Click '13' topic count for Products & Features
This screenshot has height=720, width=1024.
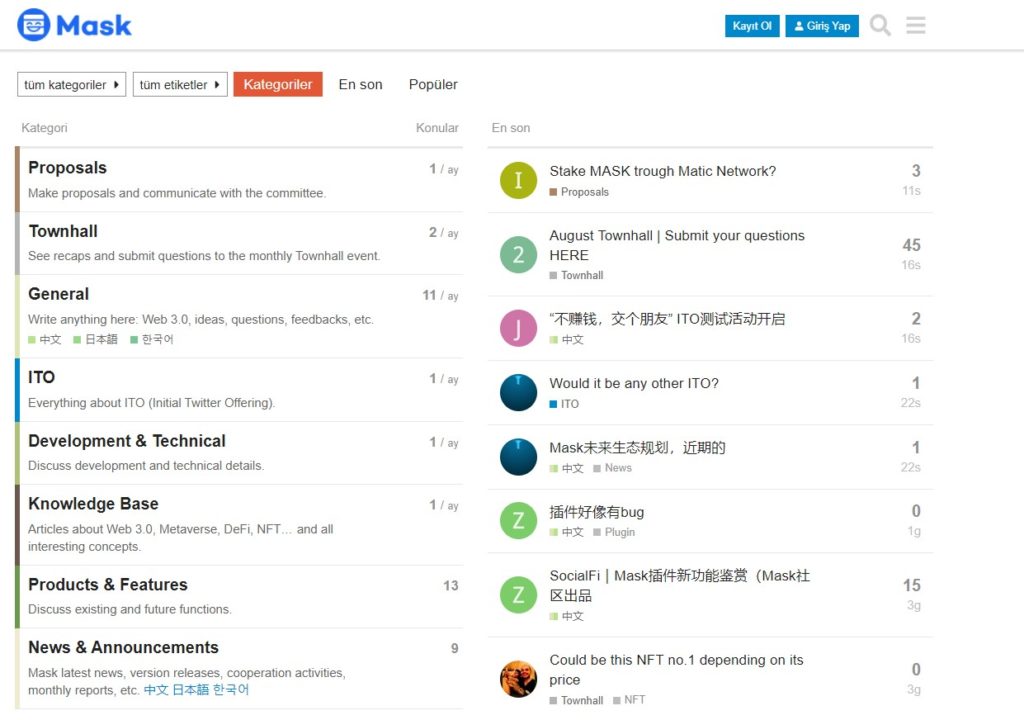451,586
